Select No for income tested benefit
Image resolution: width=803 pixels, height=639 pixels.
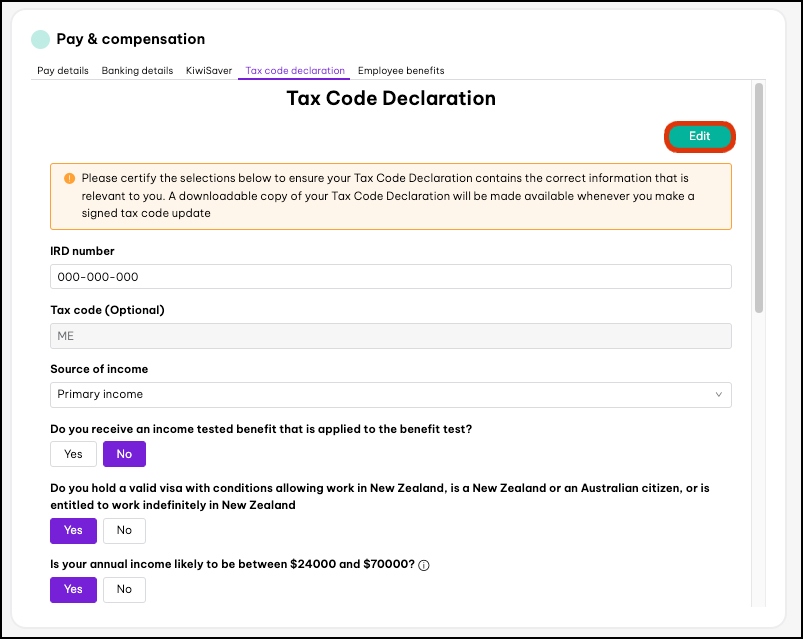(124, 454)
